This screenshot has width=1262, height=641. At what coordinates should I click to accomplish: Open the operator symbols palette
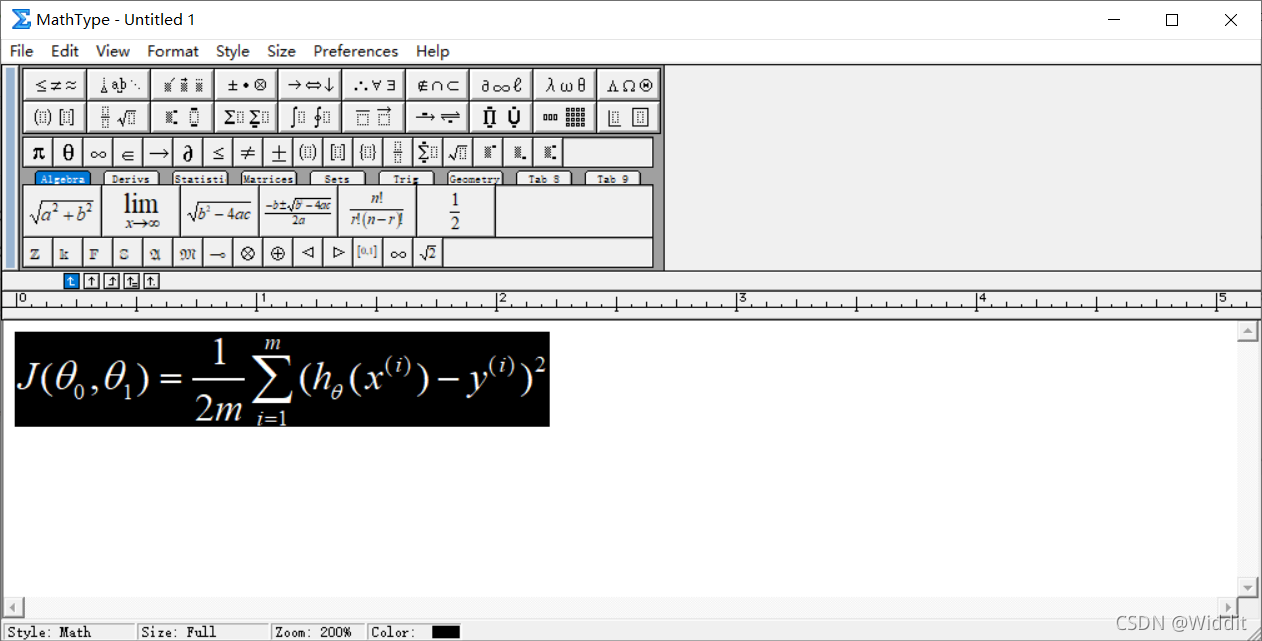247,85
